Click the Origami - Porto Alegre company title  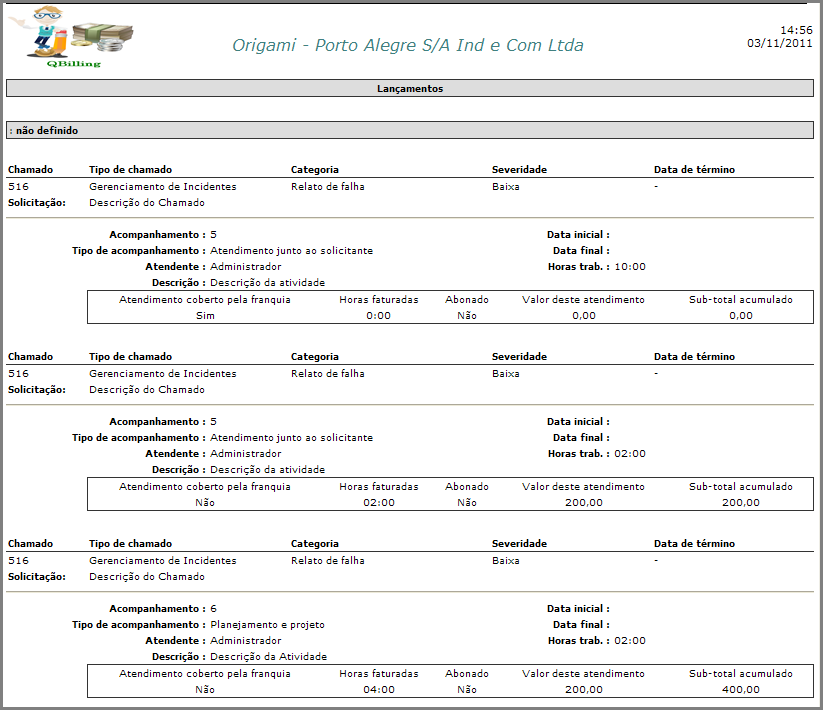coord(408,45)
